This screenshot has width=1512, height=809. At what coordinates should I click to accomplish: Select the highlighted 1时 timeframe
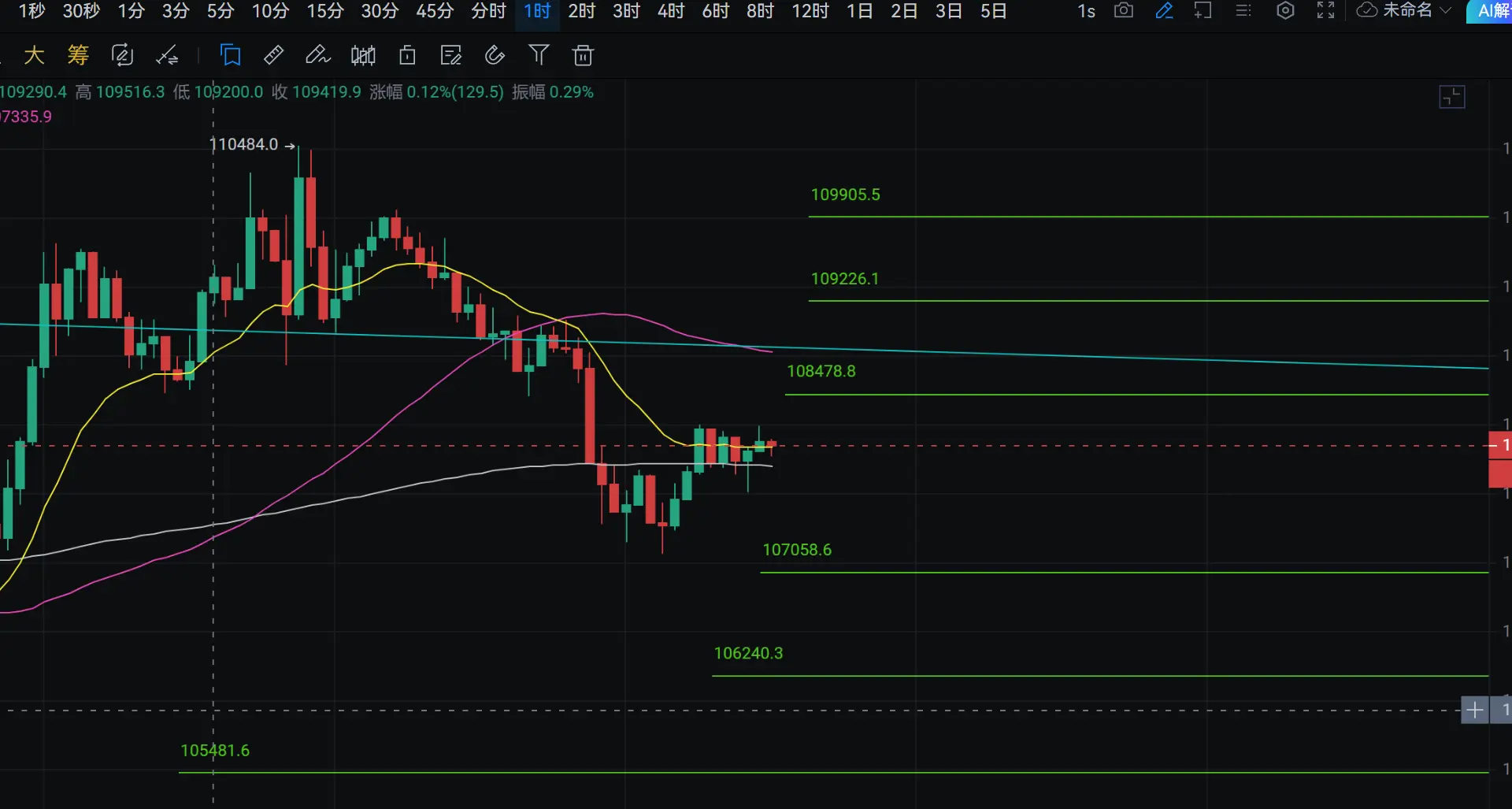point(538,11)
